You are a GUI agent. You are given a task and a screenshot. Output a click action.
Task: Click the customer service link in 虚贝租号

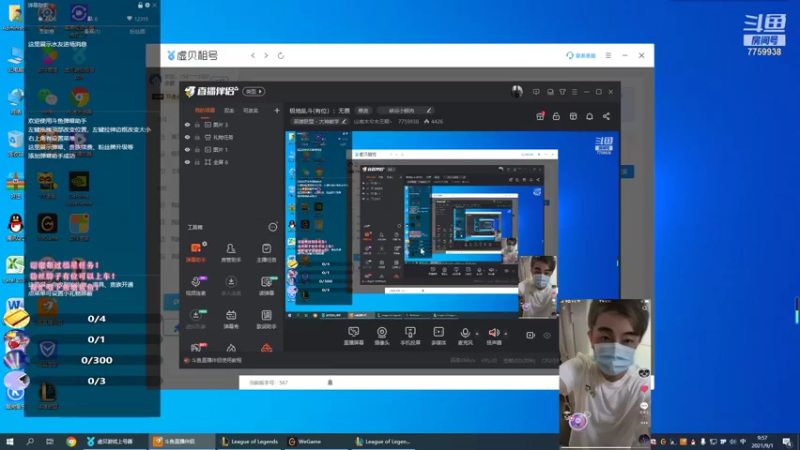coord(581,55)
